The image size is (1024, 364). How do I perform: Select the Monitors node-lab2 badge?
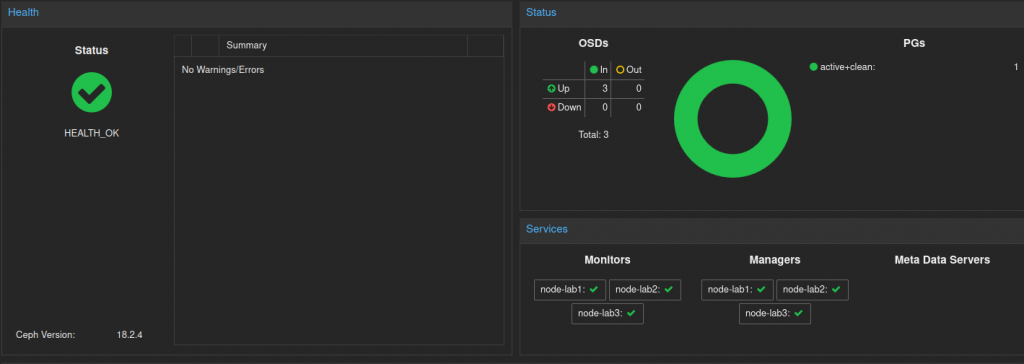[x=645, y=290]
